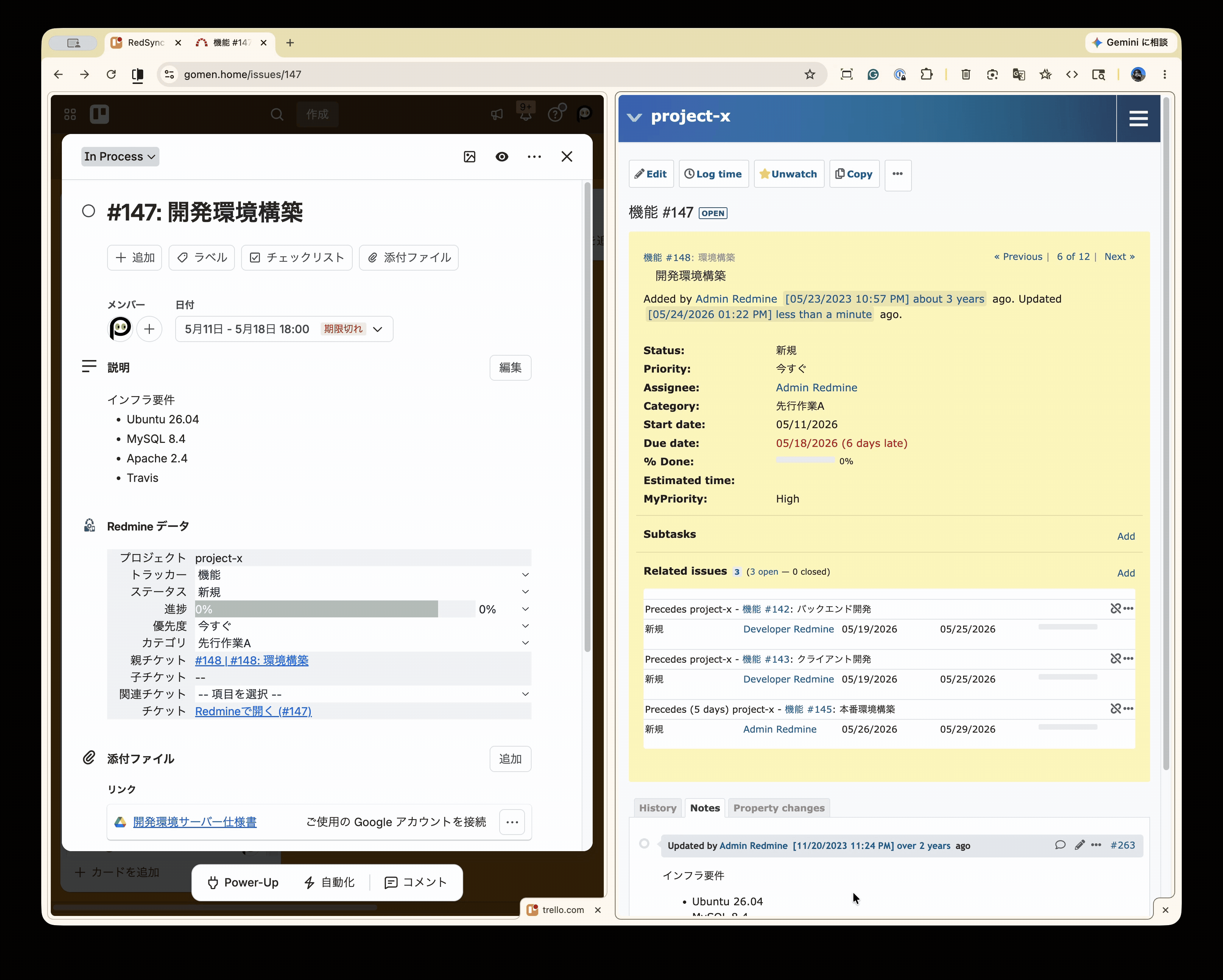Close the Trello card dialog
The image size is (1223, 980).
pyautogui.click(x=567, y=157)
